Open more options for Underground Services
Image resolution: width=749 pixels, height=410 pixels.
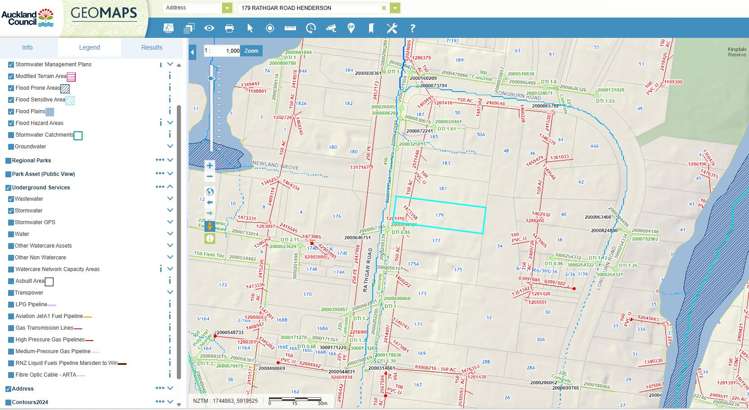[160, 187]
